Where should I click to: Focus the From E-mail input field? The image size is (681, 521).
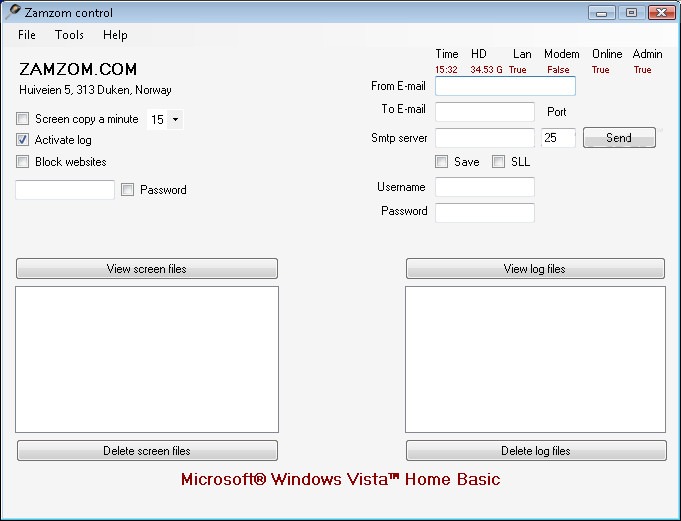(506, 86)
